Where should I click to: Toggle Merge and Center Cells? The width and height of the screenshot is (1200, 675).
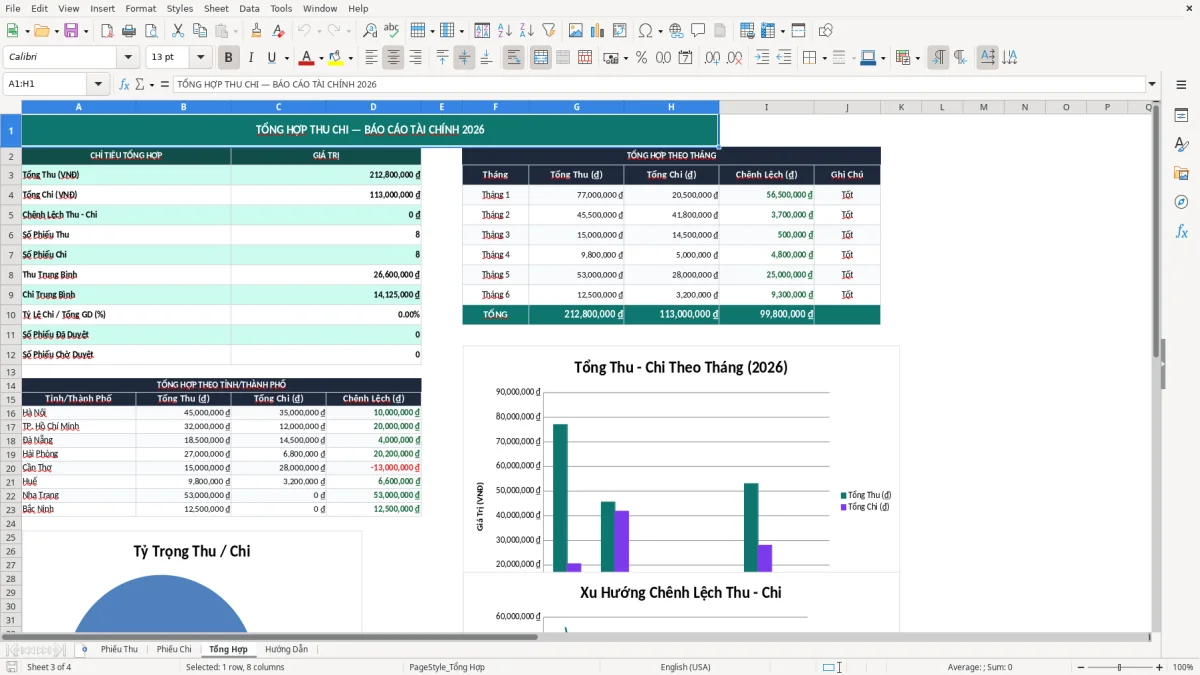[540, 58]
